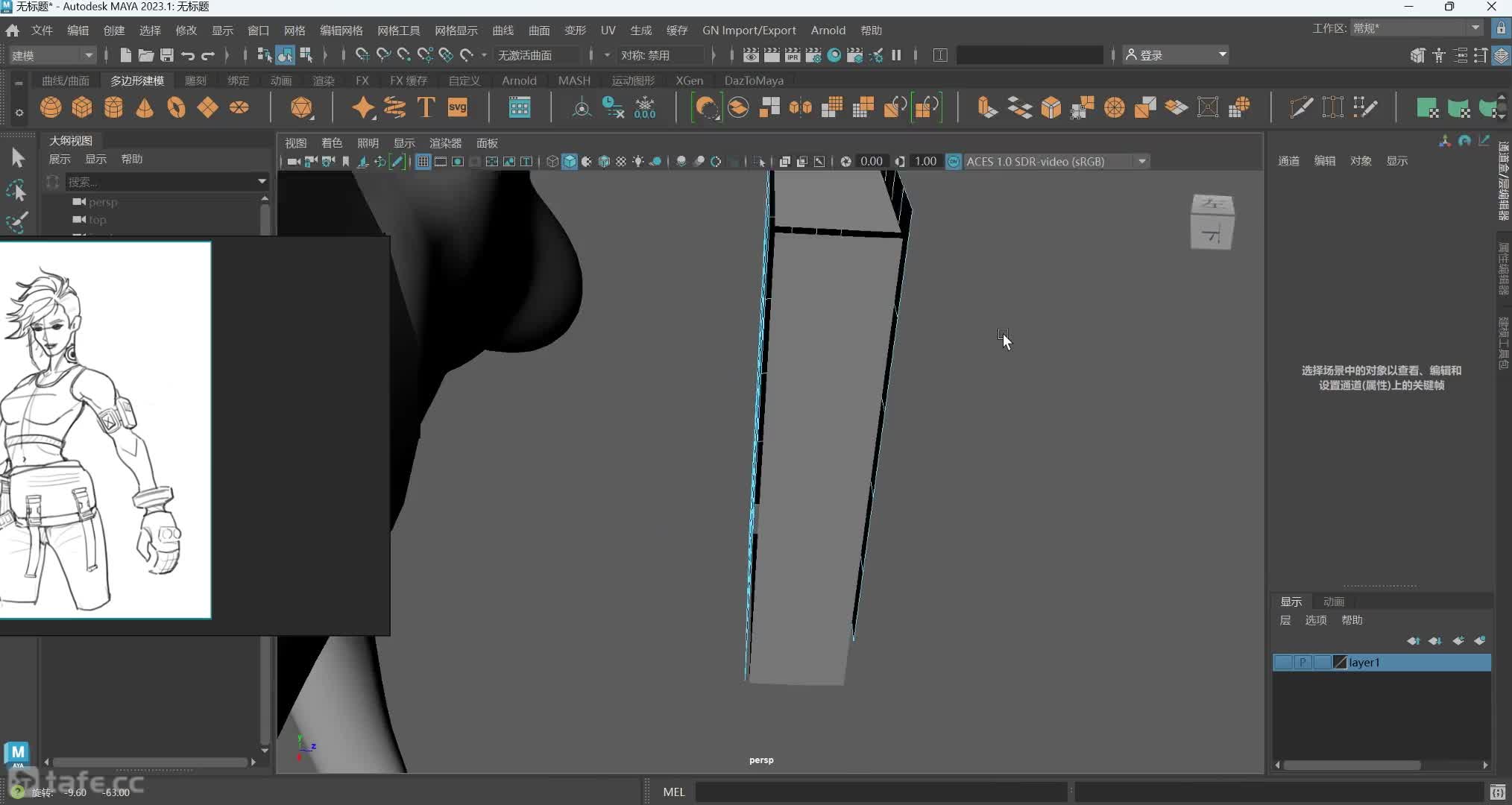Click the Bridge shelf icon

pyautogui.click(x=1019, y=108)
